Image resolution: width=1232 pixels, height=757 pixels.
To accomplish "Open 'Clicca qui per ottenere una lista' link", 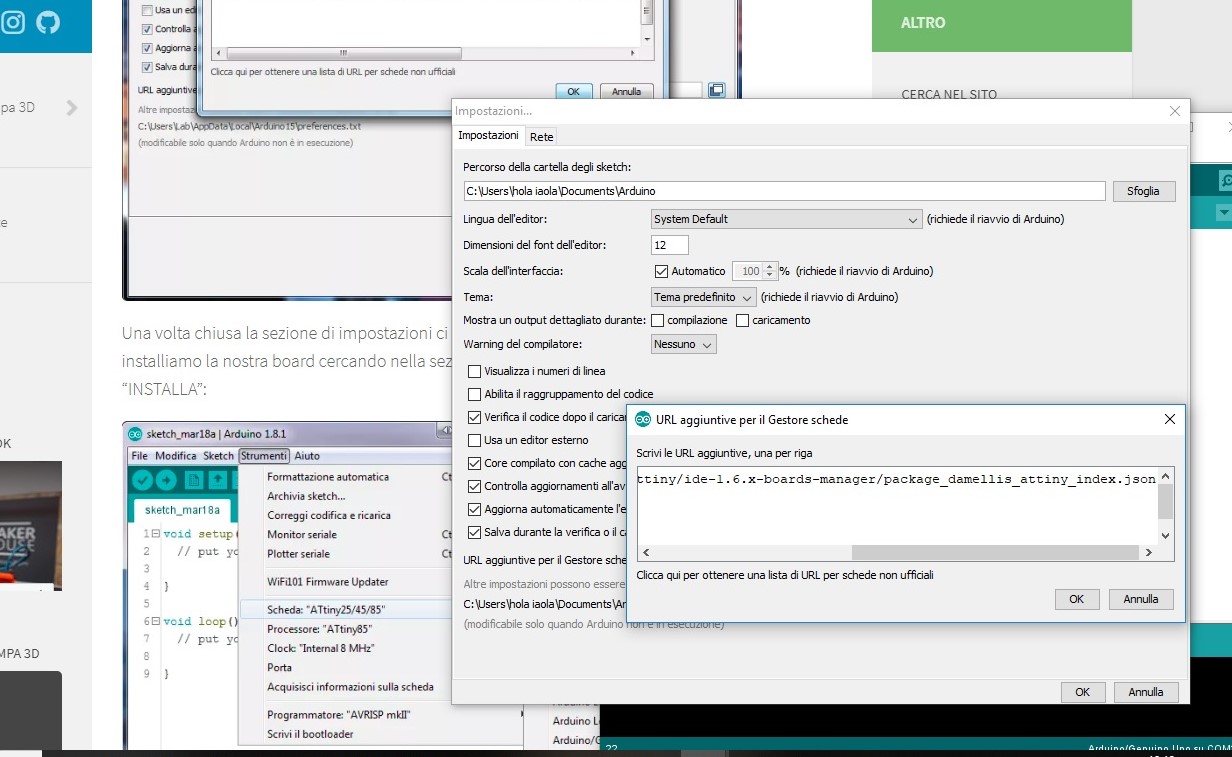I will point(785,575).
